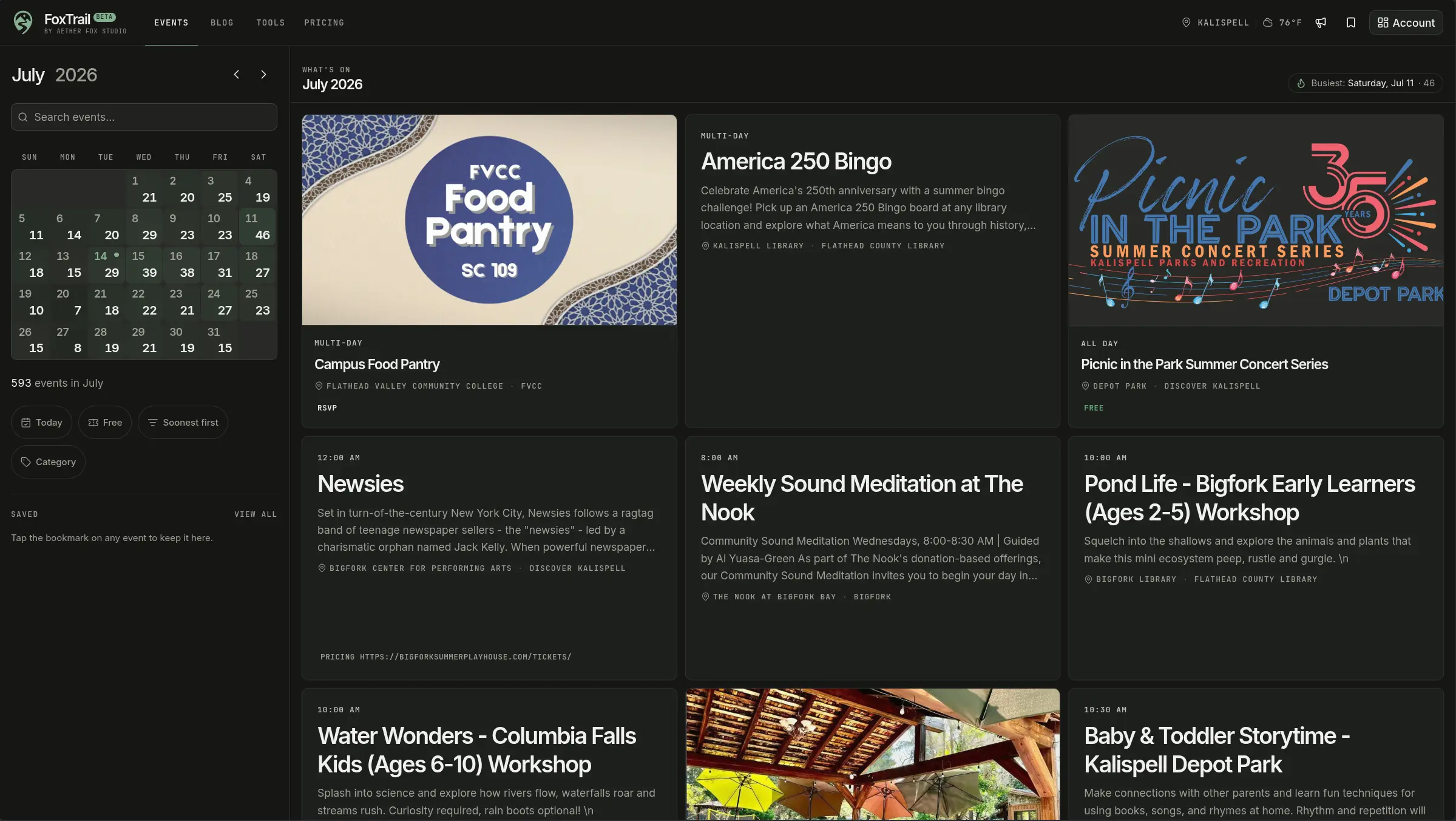Click the Busiest Saturday Jul 11 badge
1456x821 pixels.
click(x=1365, y=83)
